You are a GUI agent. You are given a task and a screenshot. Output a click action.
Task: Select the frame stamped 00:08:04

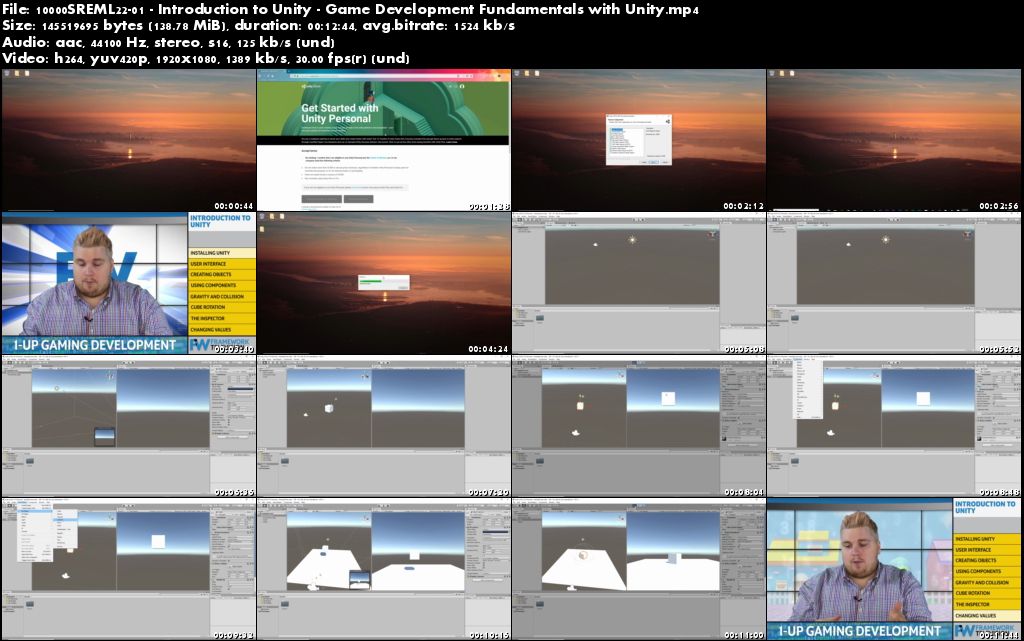click(x=639, y=426)
